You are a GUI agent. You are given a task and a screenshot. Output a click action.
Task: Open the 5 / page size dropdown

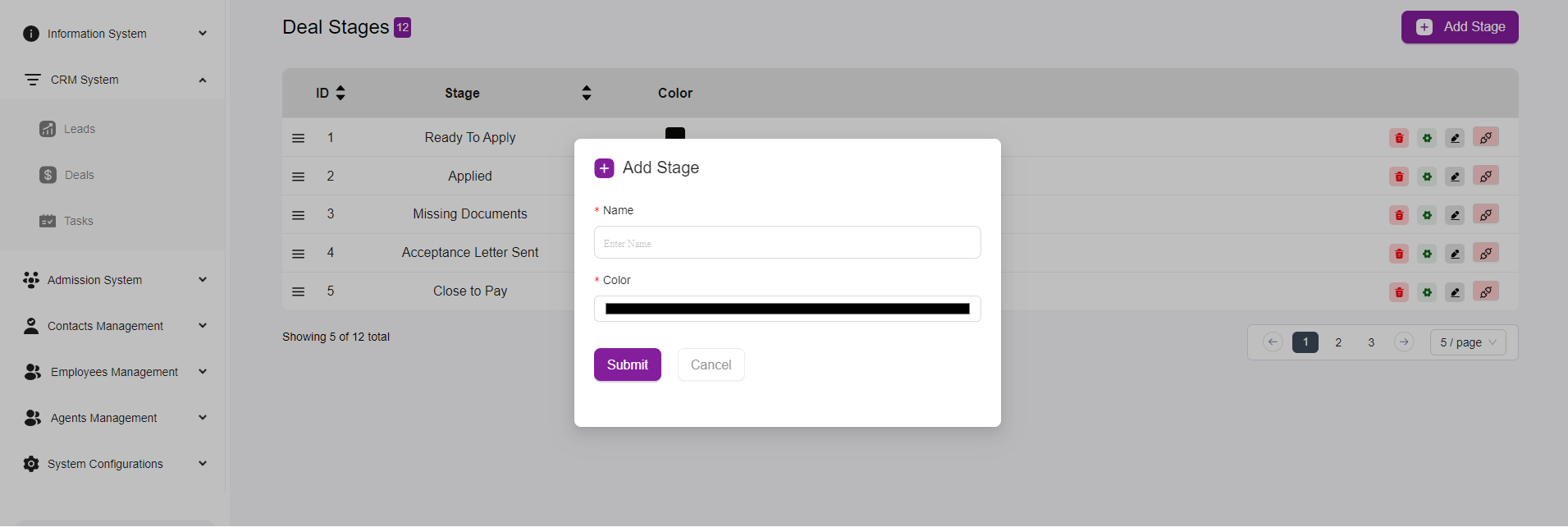(1468, 342)
